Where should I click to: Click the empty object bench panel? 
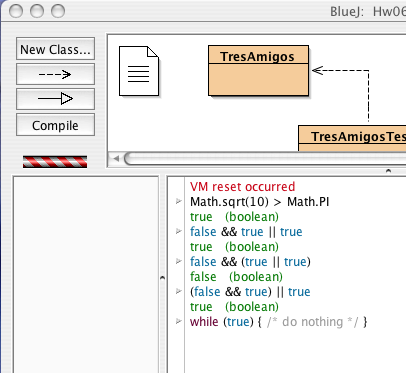tap(86, 275)
